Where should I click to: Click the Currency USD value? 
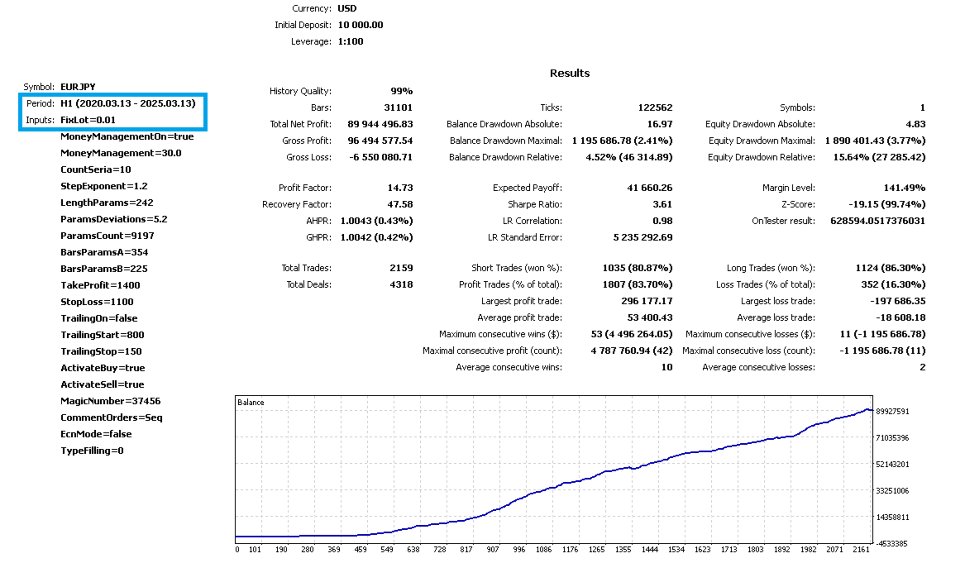(347, 9)
